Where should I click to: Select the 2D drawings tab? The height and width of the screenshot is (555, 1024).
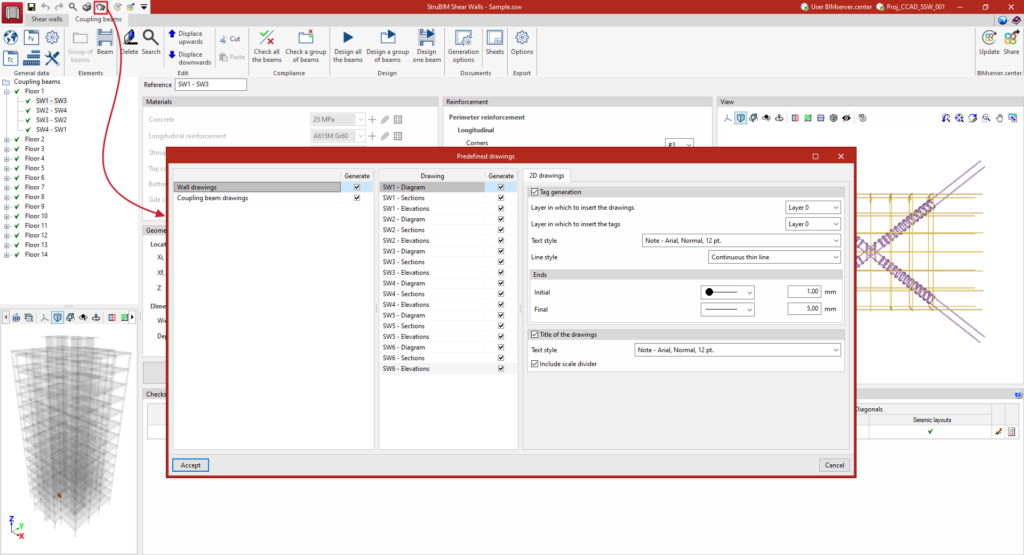pos(547,175)
